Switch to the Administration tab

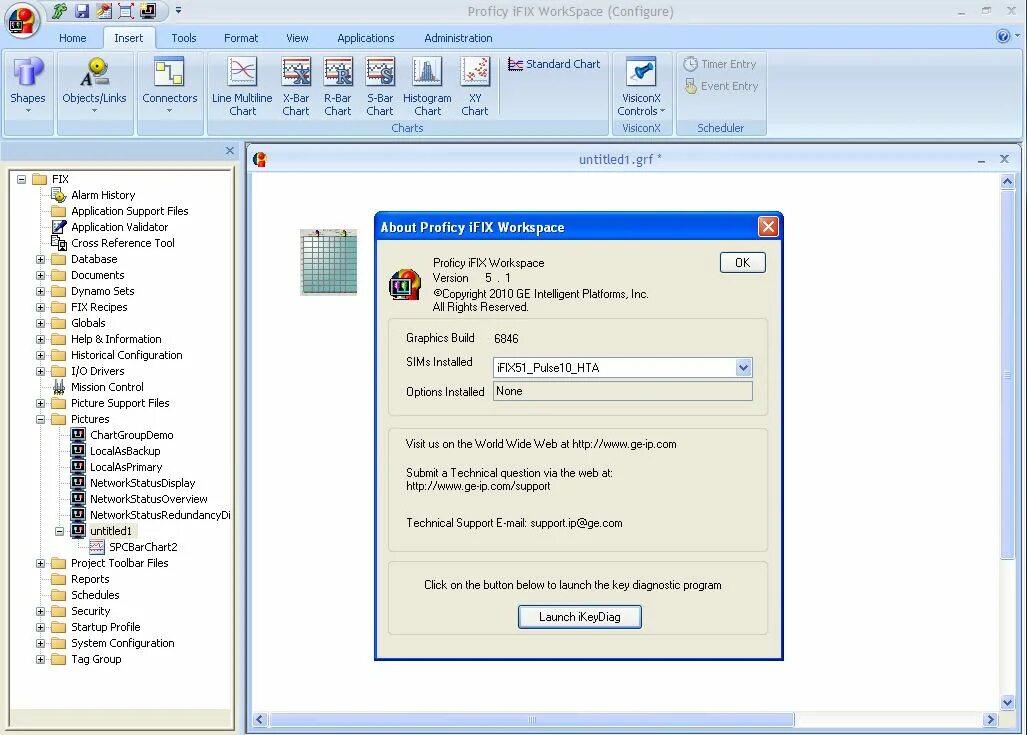(x=458, y=38)
